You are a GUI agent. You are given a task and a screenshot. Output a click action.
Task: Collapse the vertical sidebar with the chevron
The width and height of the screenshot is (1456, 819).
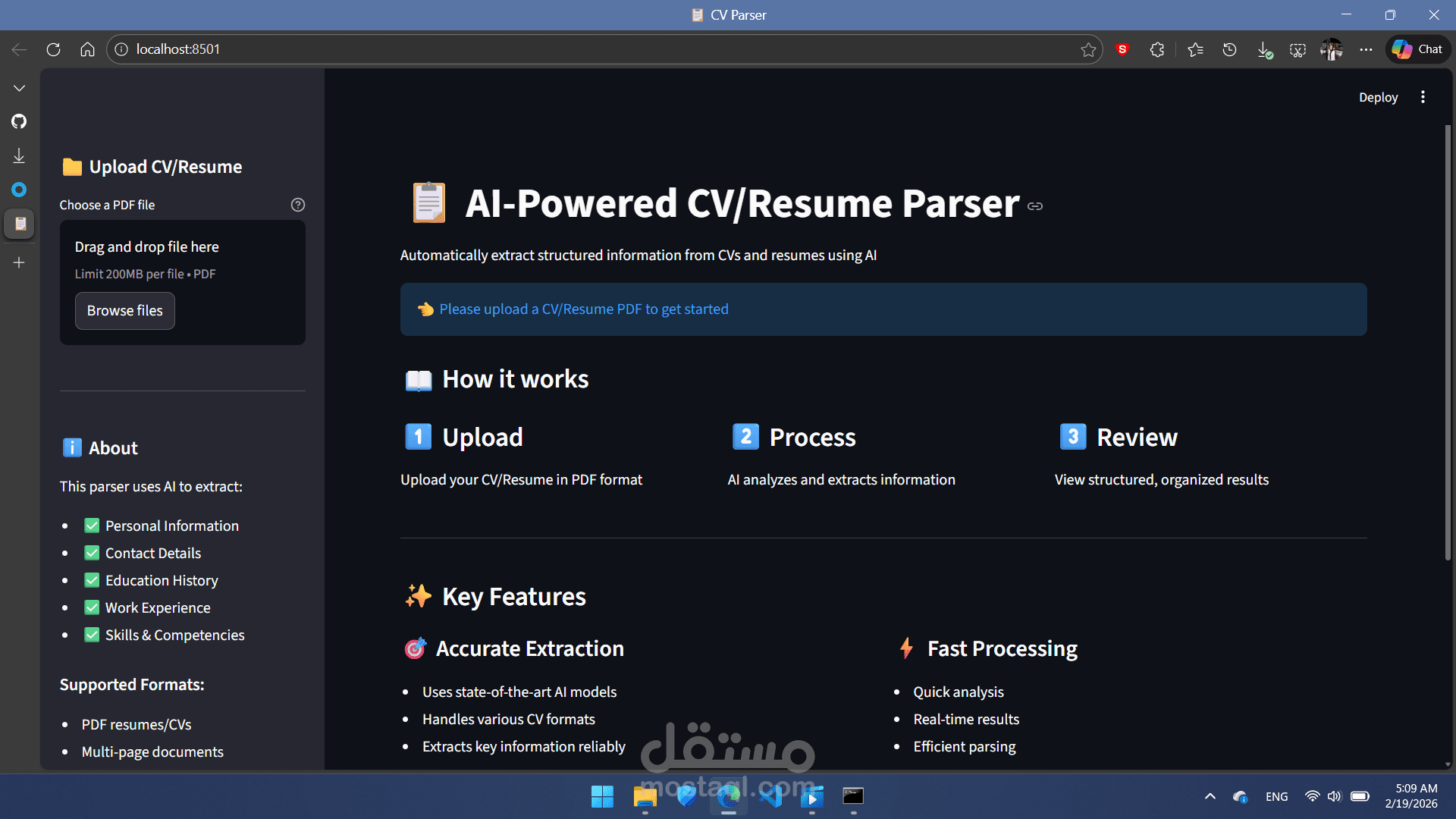[x=19, y=87]
